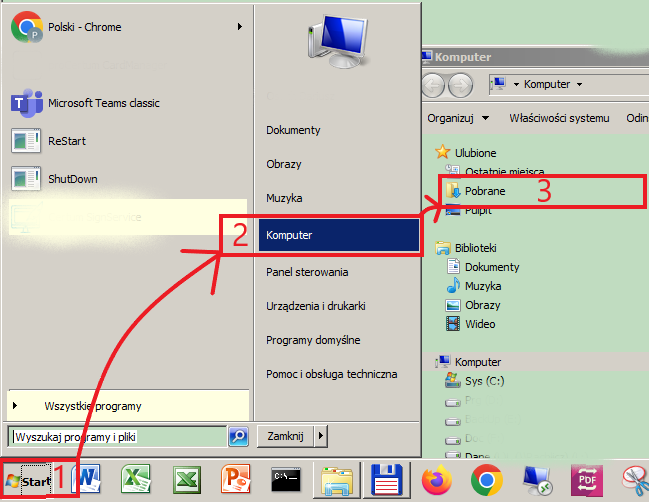
Task: Click the Wyszukaj programy i pliki field
Action: 115,436
